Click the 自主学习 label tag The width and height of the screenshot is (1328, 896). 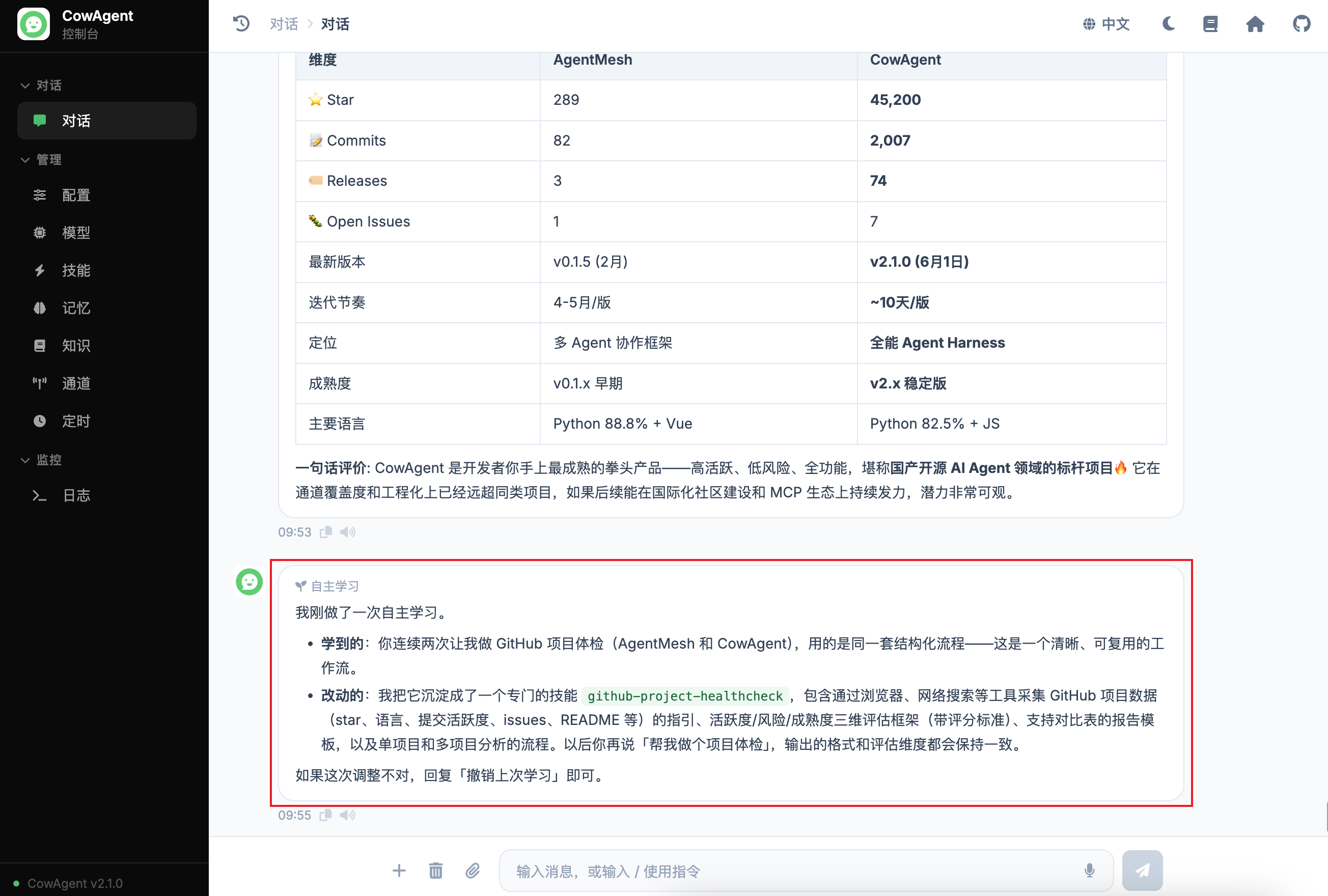tap(327, 586)
